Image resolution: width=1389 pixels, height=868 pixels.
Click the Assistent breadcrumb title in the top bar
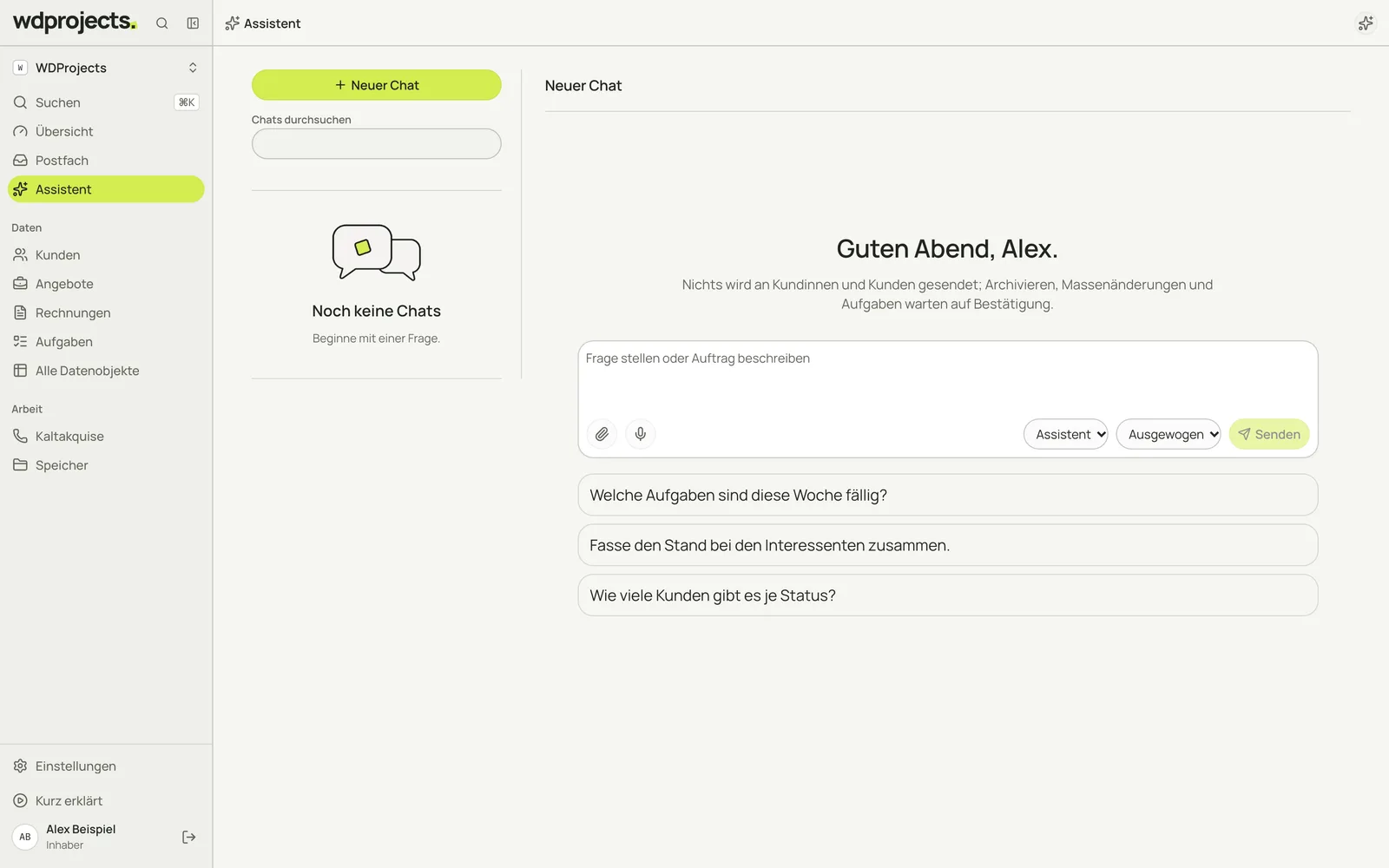click(272, 23)
